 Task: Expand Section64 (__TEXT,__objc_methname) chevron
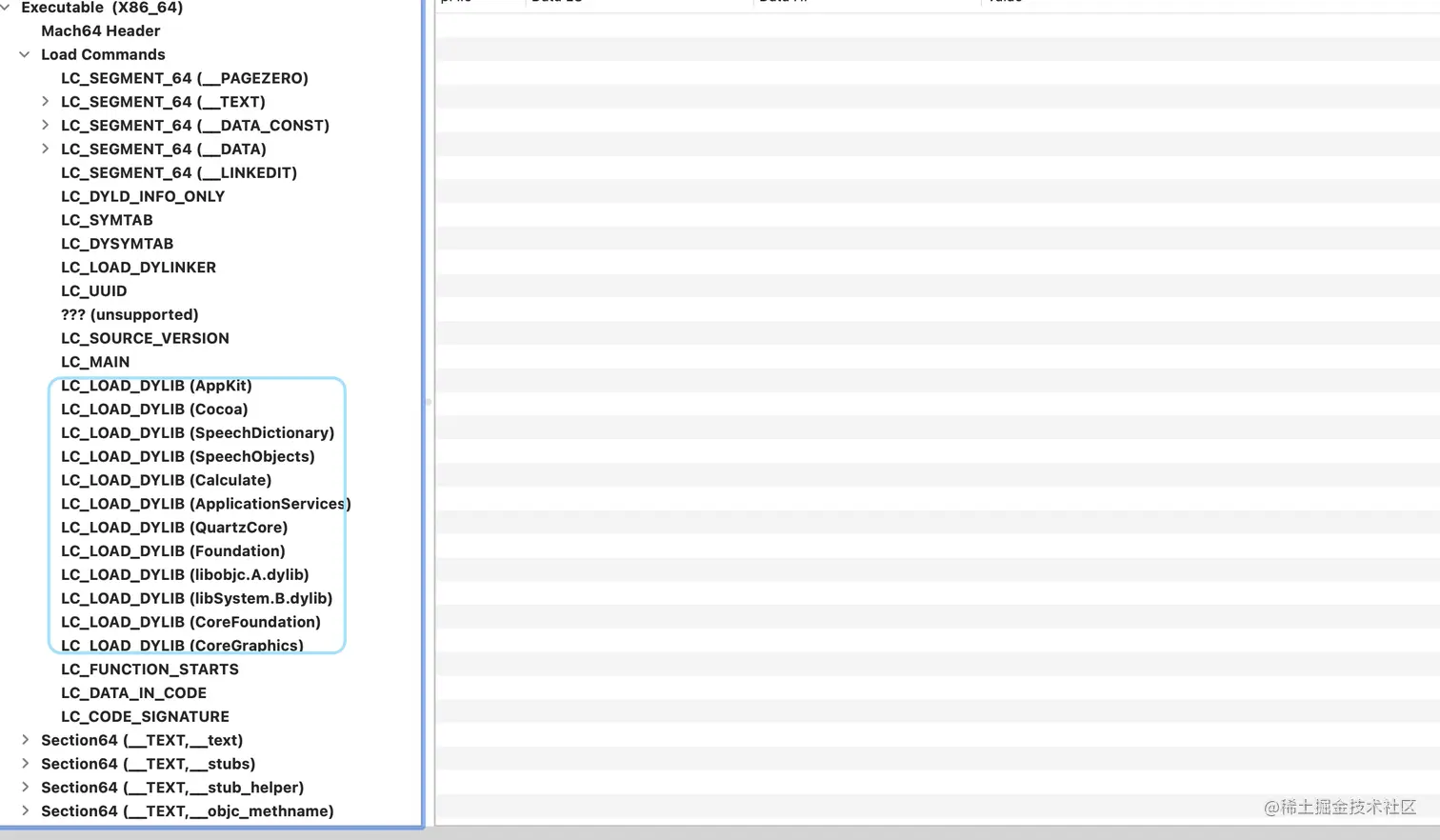(x=25, y=811)
